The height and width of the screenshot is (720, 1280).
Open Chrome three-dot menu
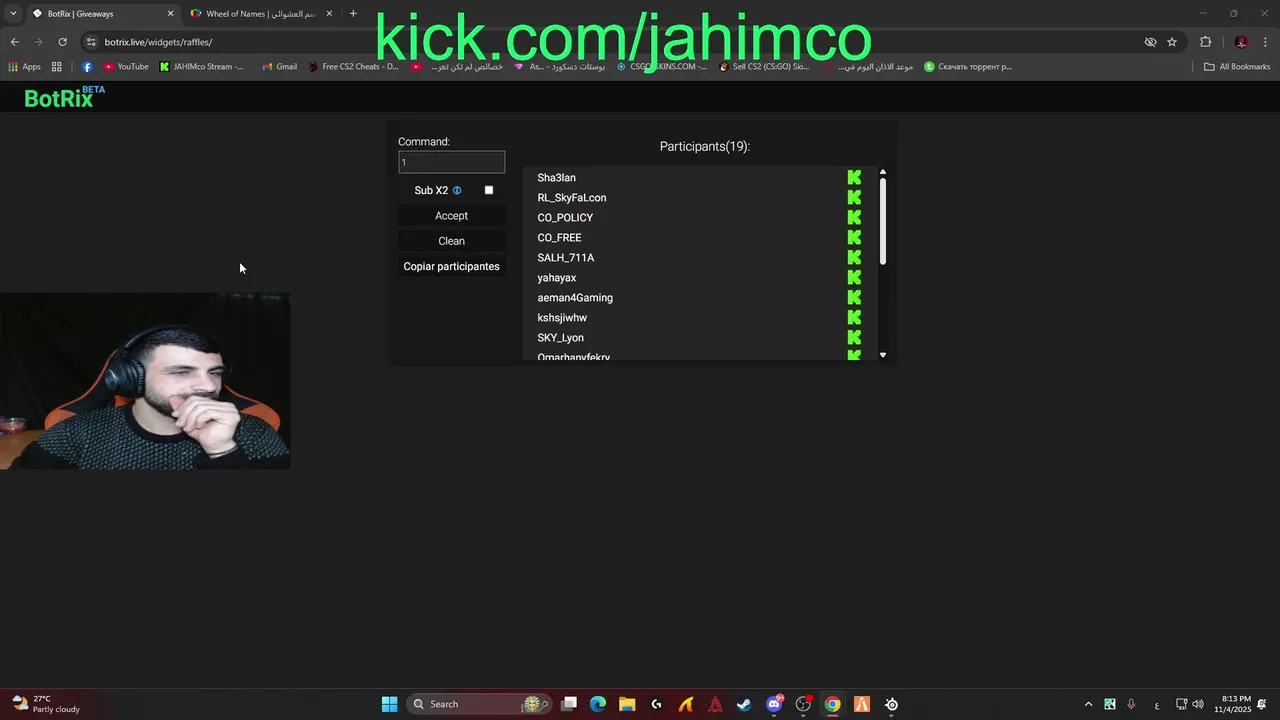click(1266, 42)
